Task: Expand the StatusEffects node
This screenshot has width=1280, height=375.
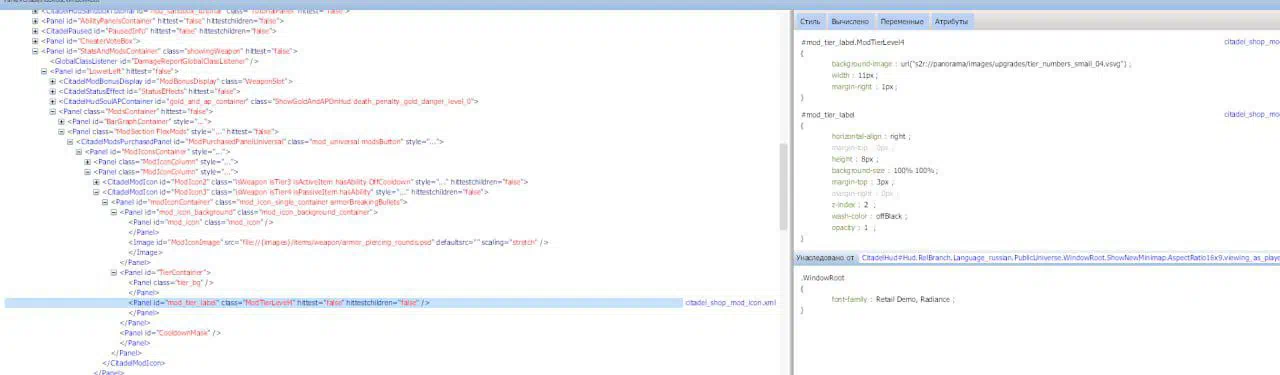Action: click(53, 91)
